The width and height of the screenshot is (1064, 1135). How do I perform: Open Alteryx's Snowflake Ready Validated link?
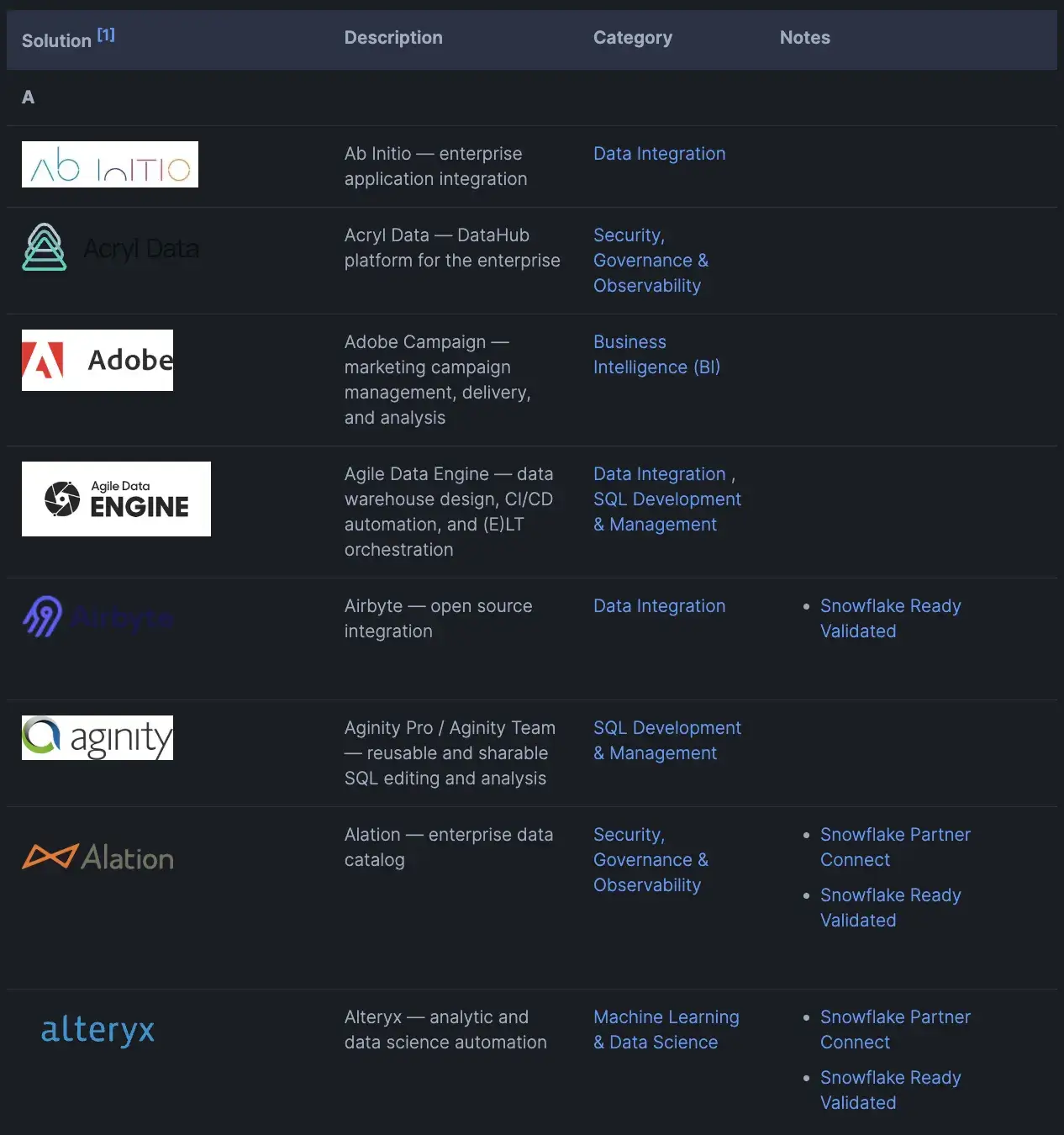tap(890, 1090)
